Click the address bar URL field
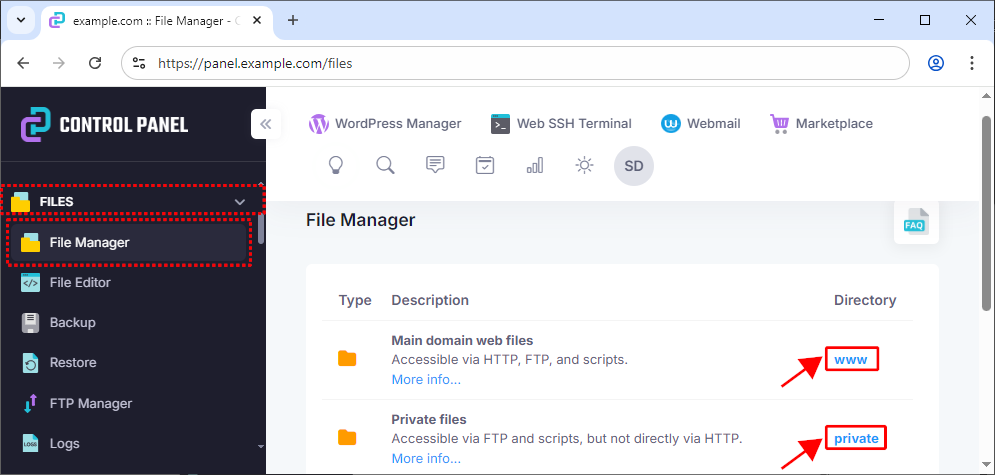The height and width of the screenshot is (475, 995). tap(515, 63)
